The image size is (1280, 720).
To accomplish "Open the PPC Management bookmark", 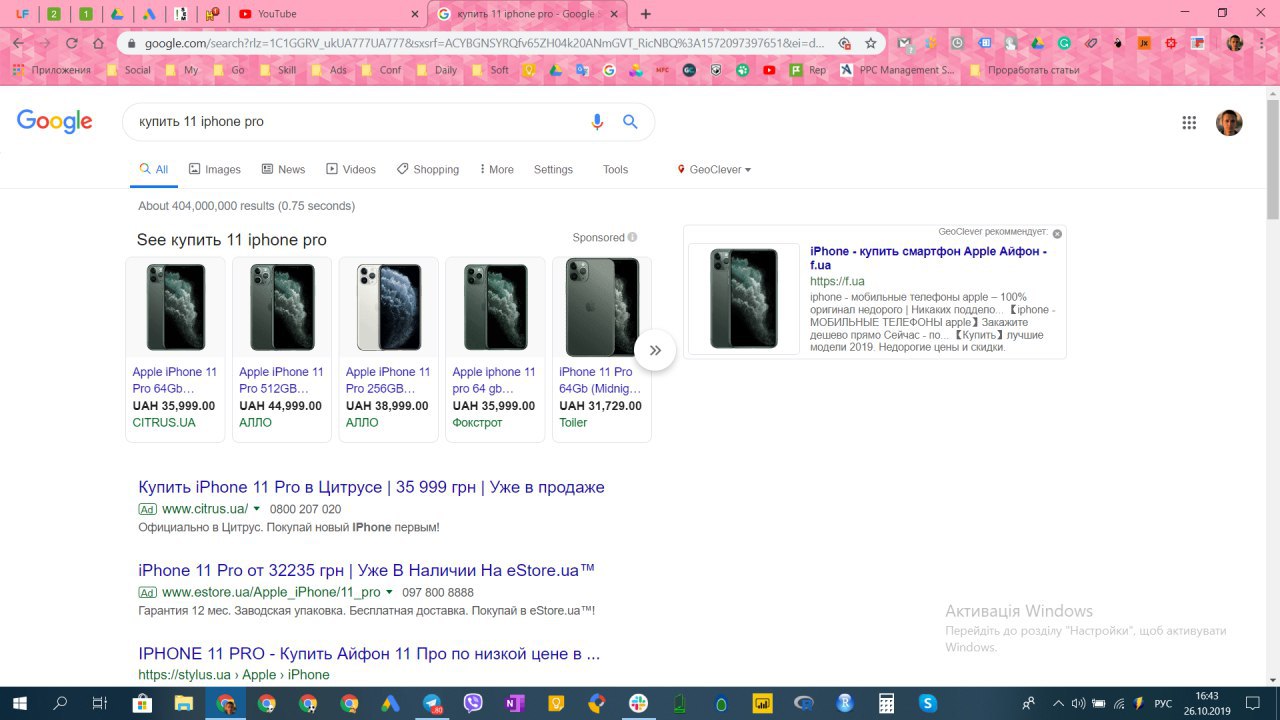I will [898, 70].
